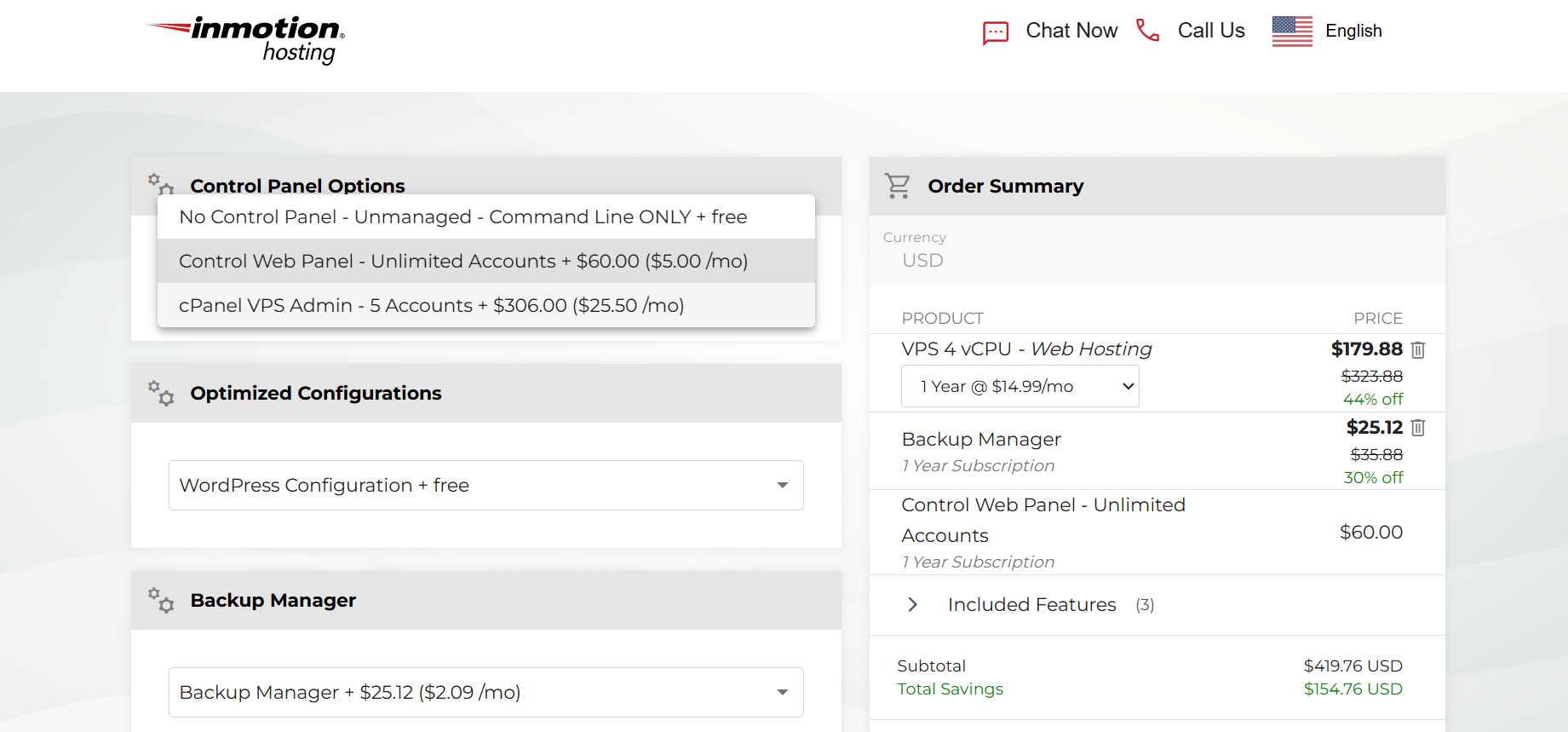Click the $179.88 price
This screenshot has width=1568, height=732.
pos(1367,349)
